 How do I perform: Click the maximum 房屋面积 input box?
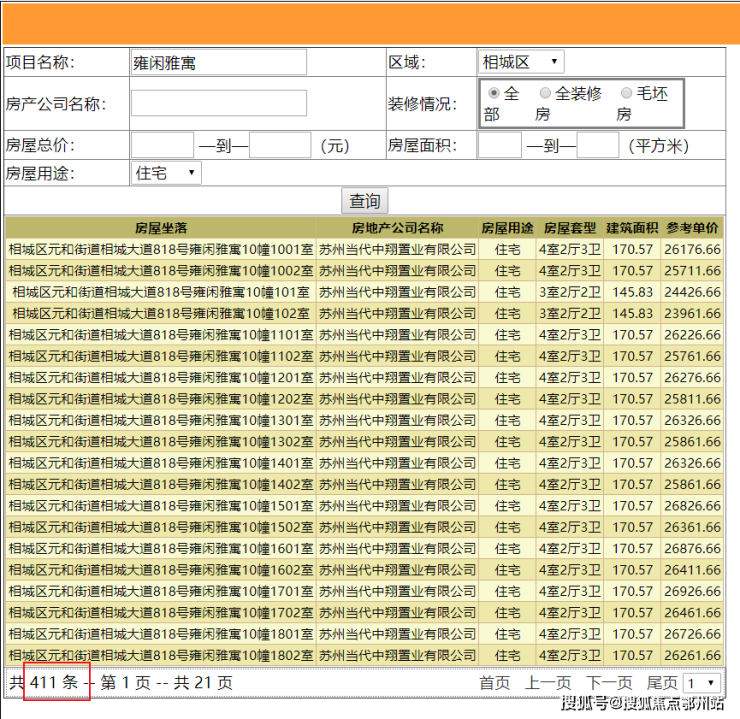[x=598, y=146]
